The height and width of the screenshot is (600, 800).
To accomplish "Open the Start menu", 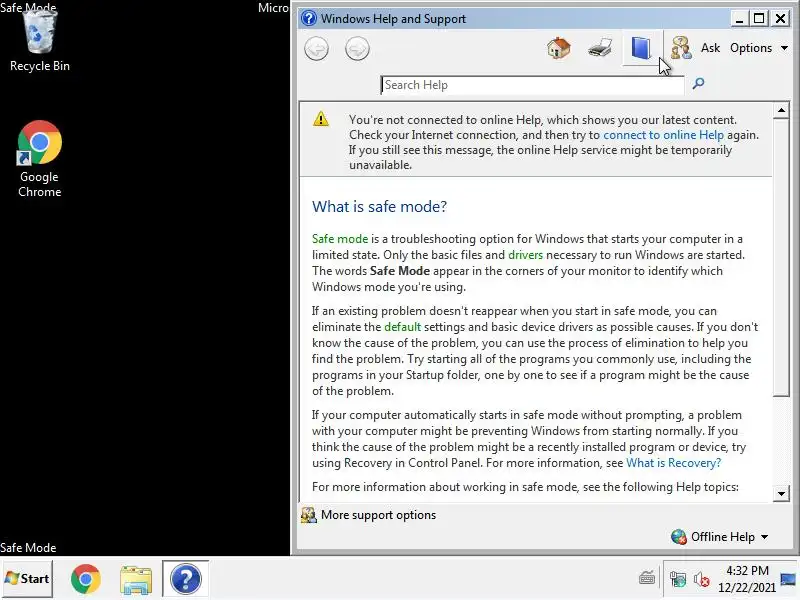I will tap(27, 579).
